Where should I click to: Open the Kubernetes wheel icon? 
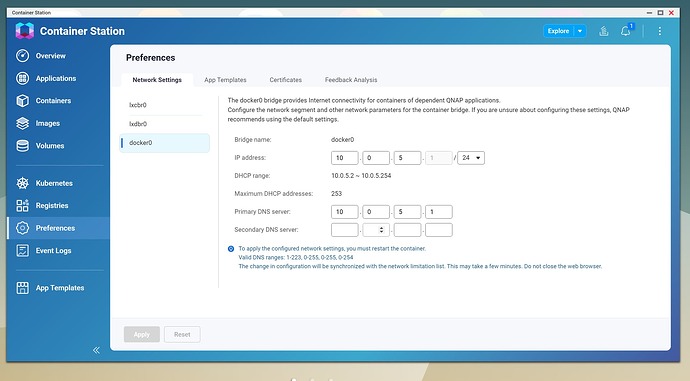(22, 183)
